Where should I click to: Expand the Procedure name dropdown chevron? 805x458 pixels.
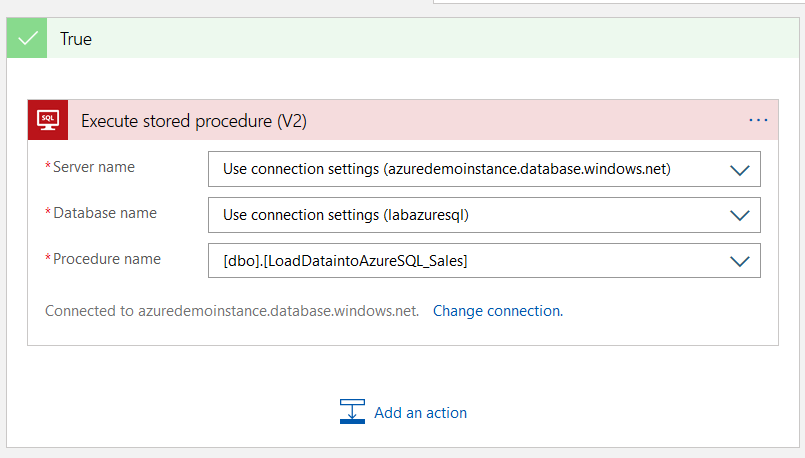point(740,261)
